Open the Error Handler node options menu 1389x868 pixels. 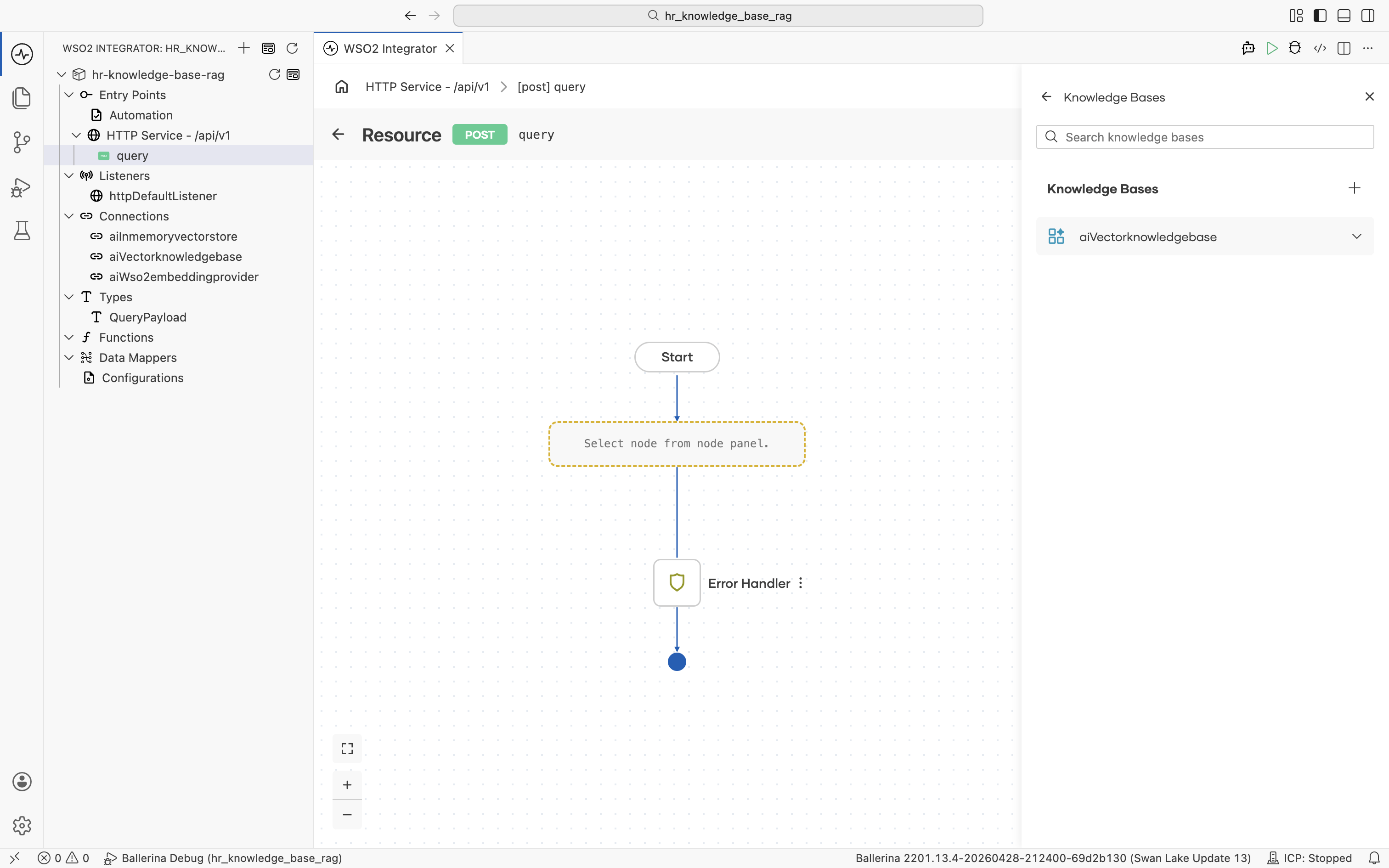[x=801, y=583]
